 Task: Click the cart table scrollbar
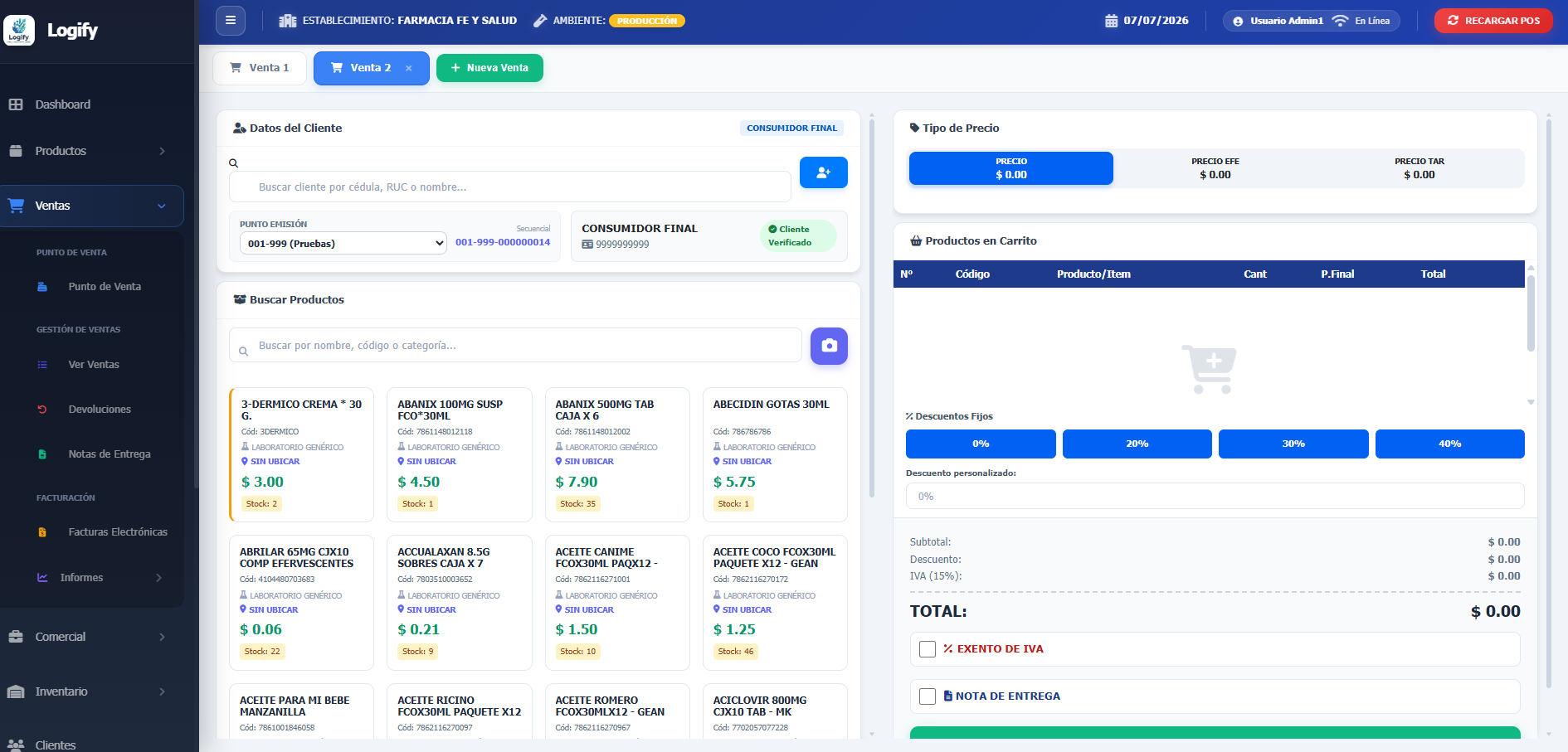[1531, 313]
